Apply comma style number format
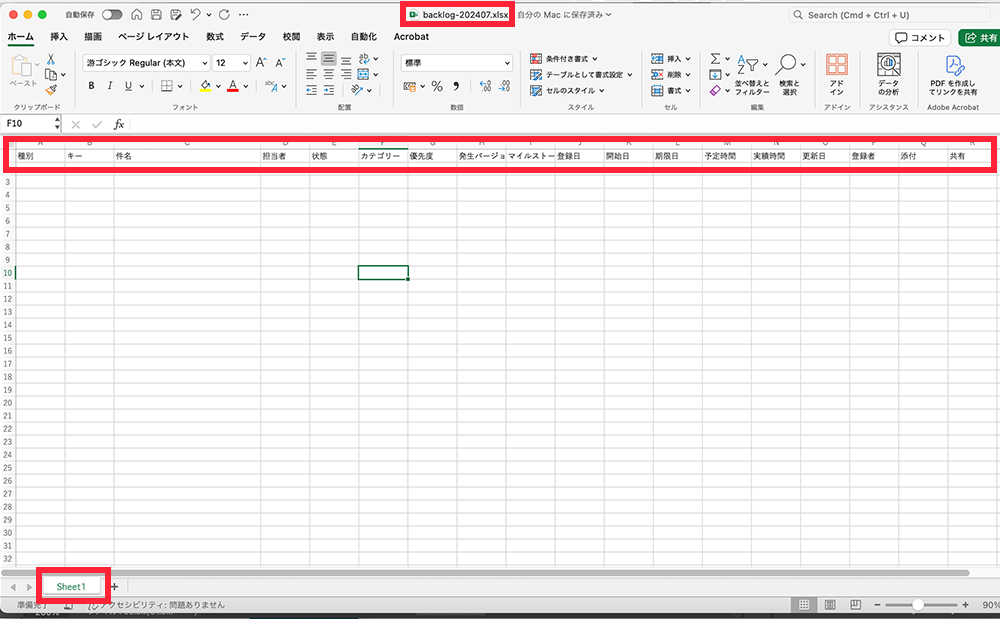1000x619 pixels. click(x=456, y=86)
